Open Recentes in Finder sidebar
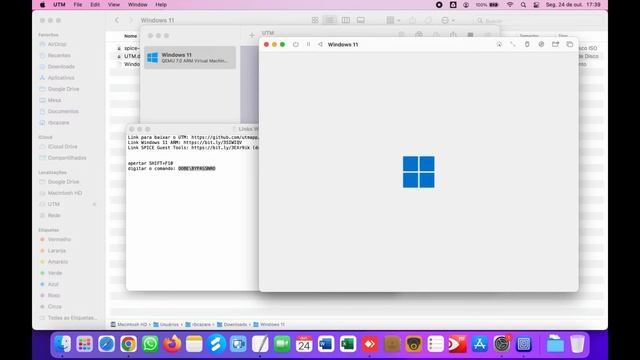640x360 pixels. 59,55
